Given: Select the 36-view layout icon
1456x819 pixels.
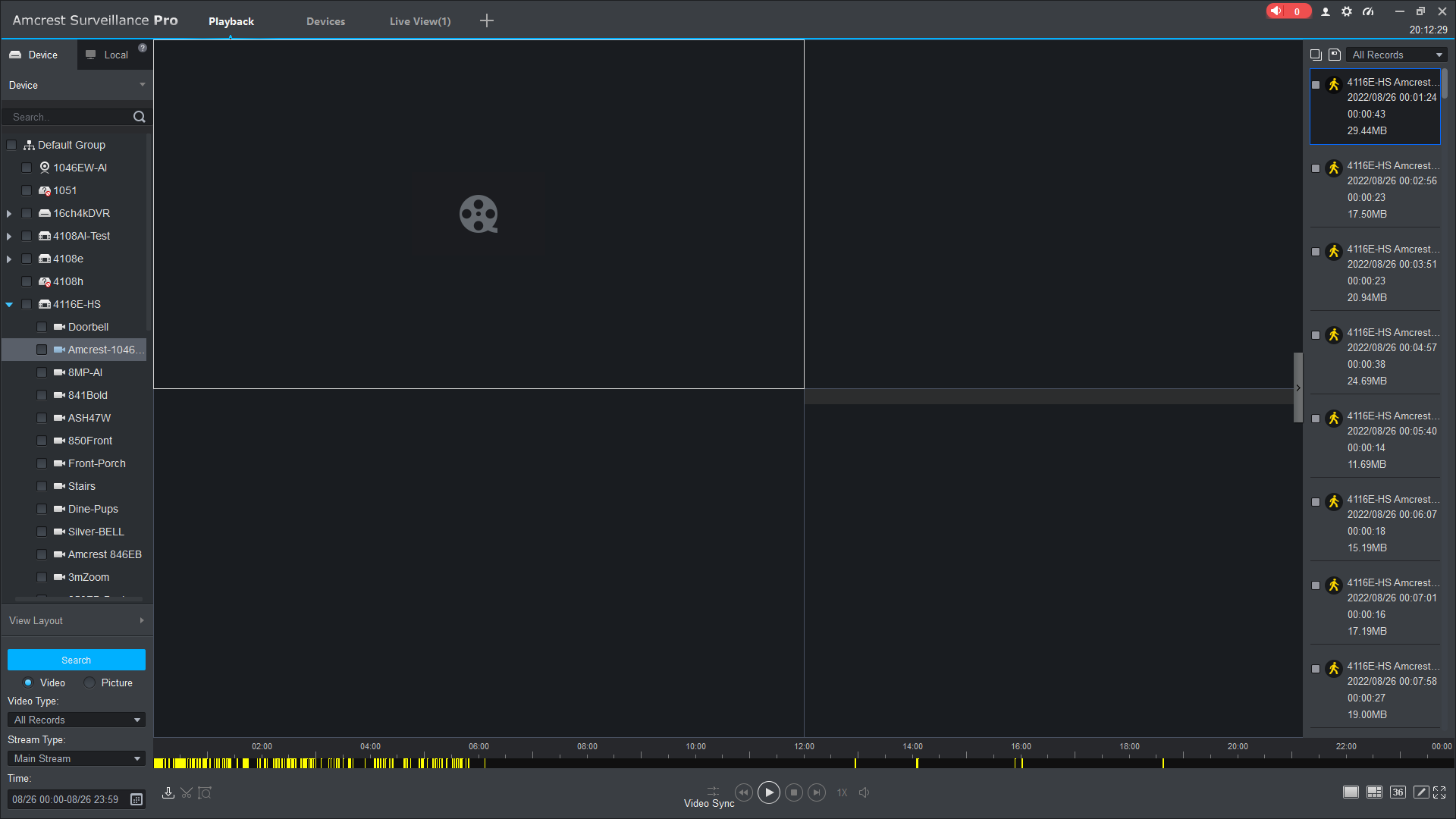Looking at the screenshot, I should click(1398, 792).
